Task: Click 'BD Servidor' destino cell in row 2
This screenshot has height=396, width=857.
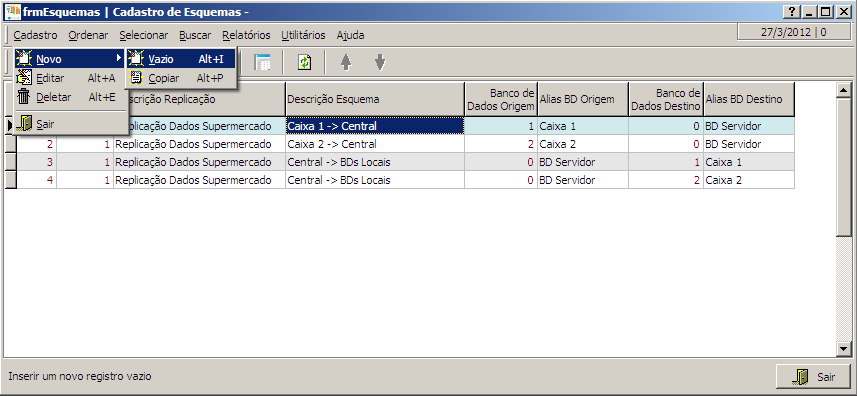Action: [749, 144]
